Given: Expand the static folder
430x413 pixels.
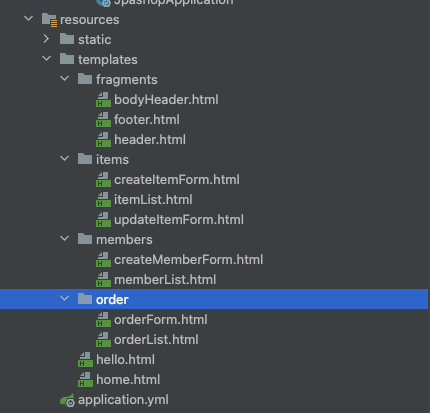Looking at the screenshot, I should tap(46, 39).
